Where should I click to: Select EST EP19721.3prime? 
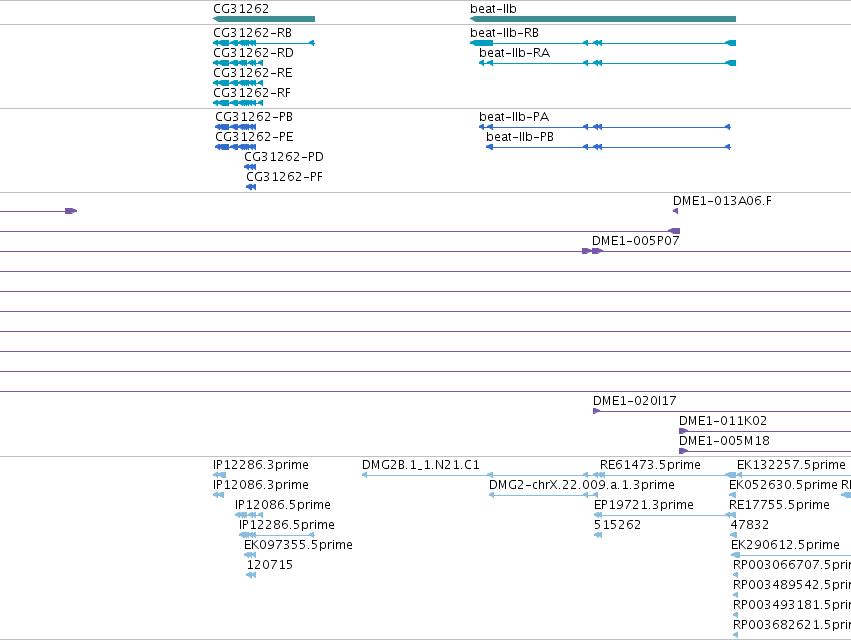coord(644,505)
